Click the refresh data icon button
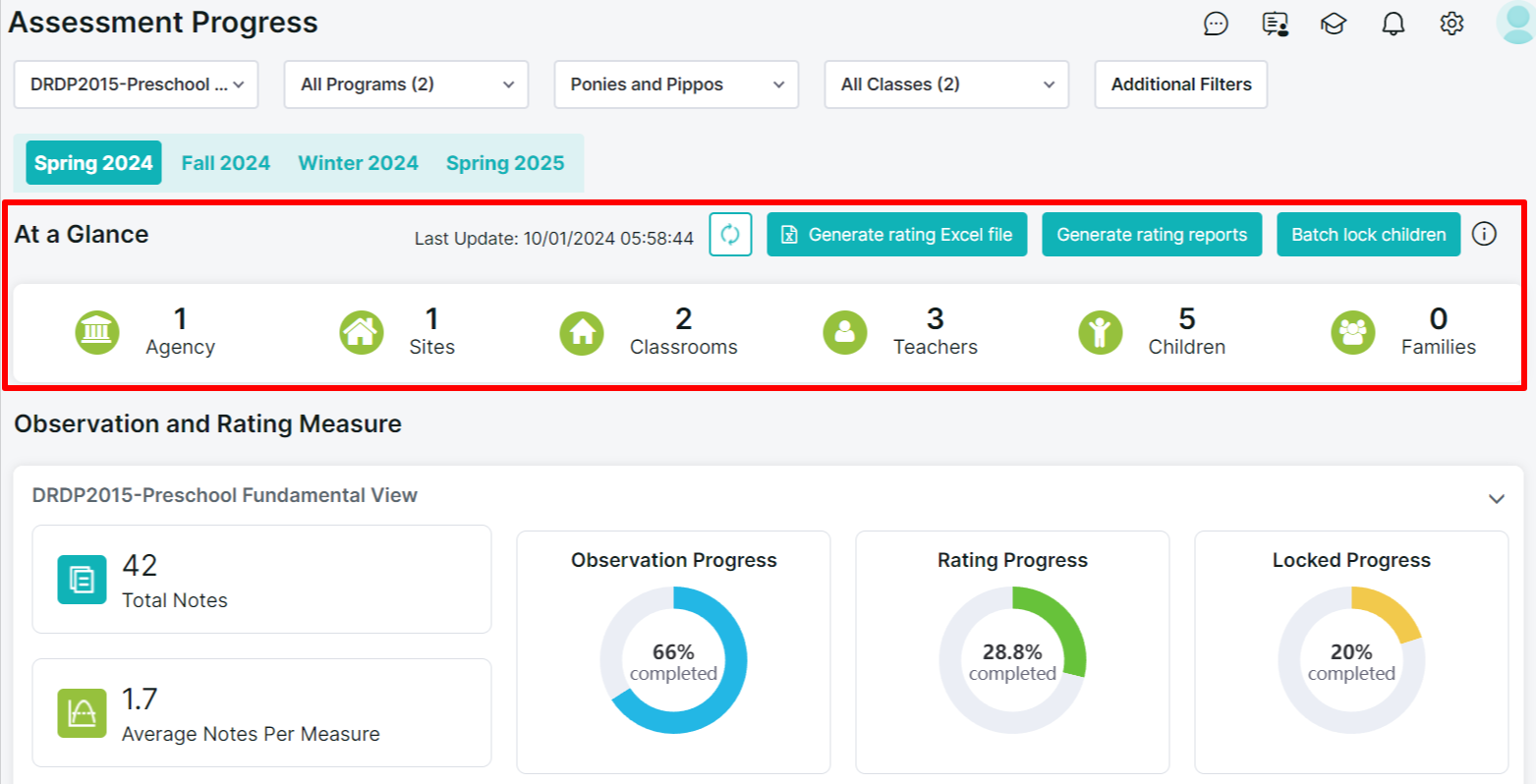The image size is (1536, 784). coord(730,235)
